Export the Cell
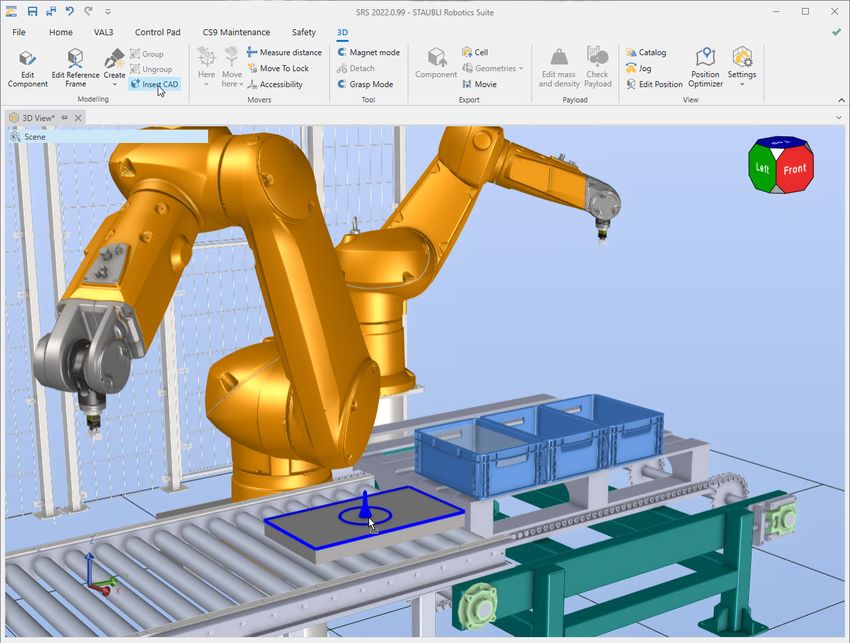 click(x=475, y=52)
